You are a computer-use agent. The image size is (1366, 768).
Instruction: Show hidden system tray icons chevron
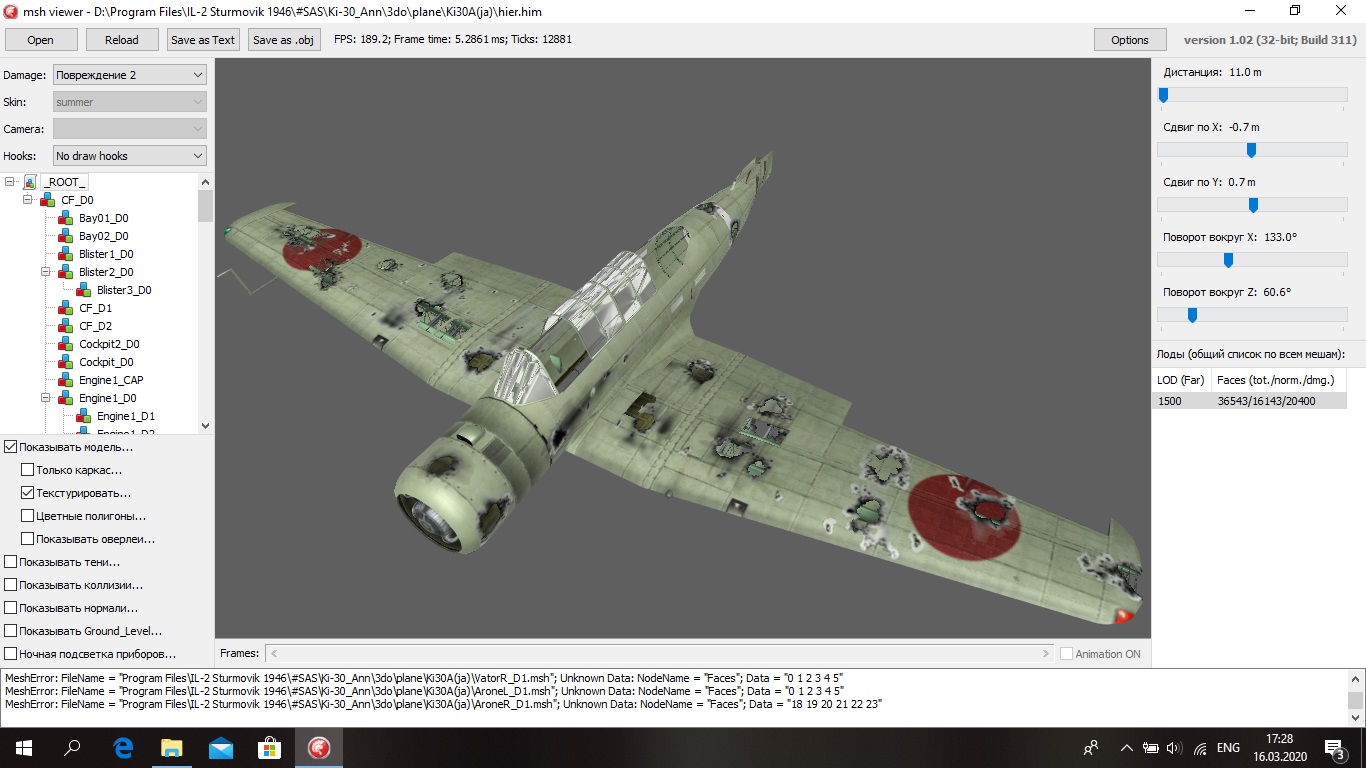[1126, 748]
